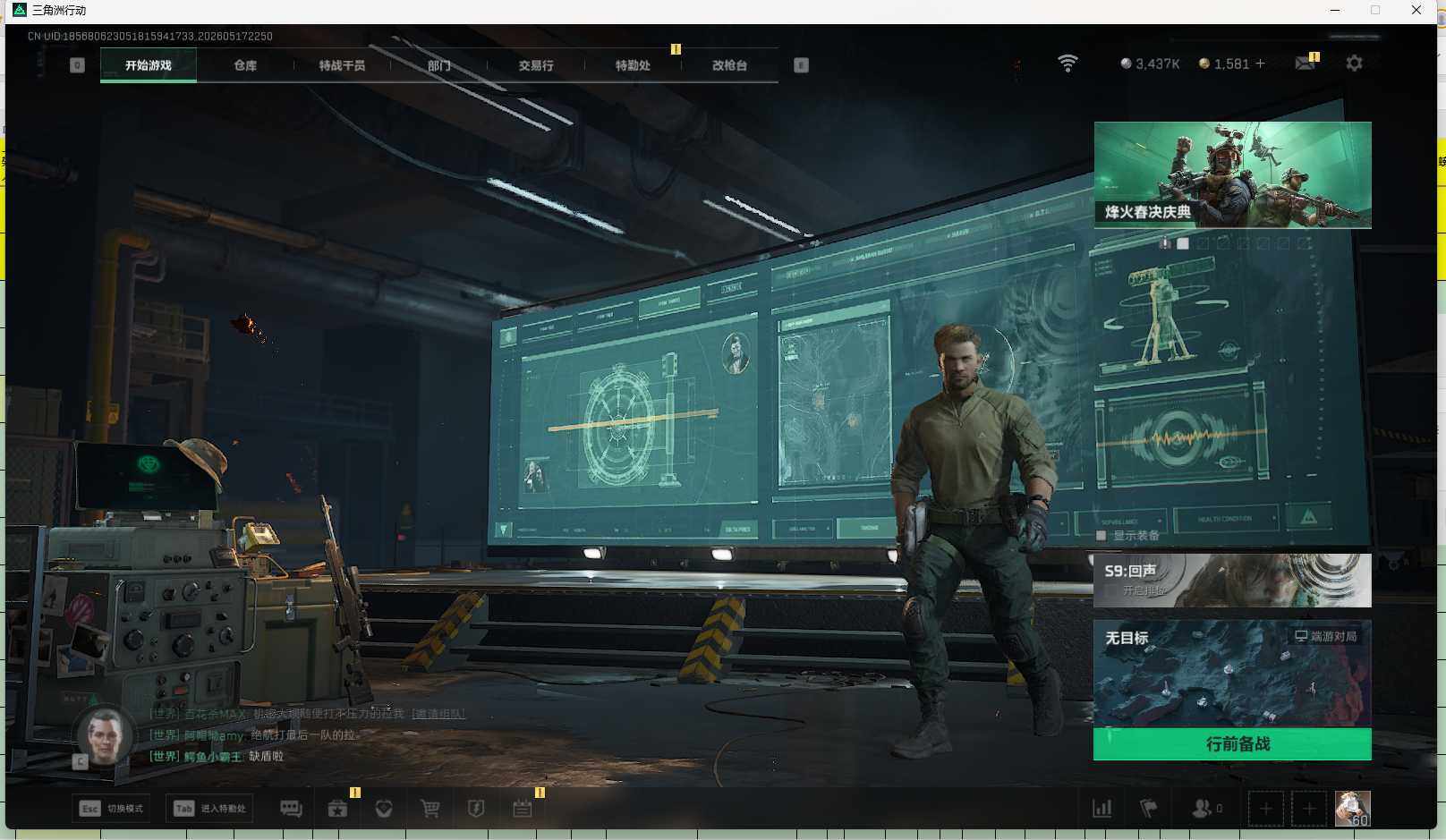
Task: Check the Wi-Fi network status icon
Action: coord(1067,64)
